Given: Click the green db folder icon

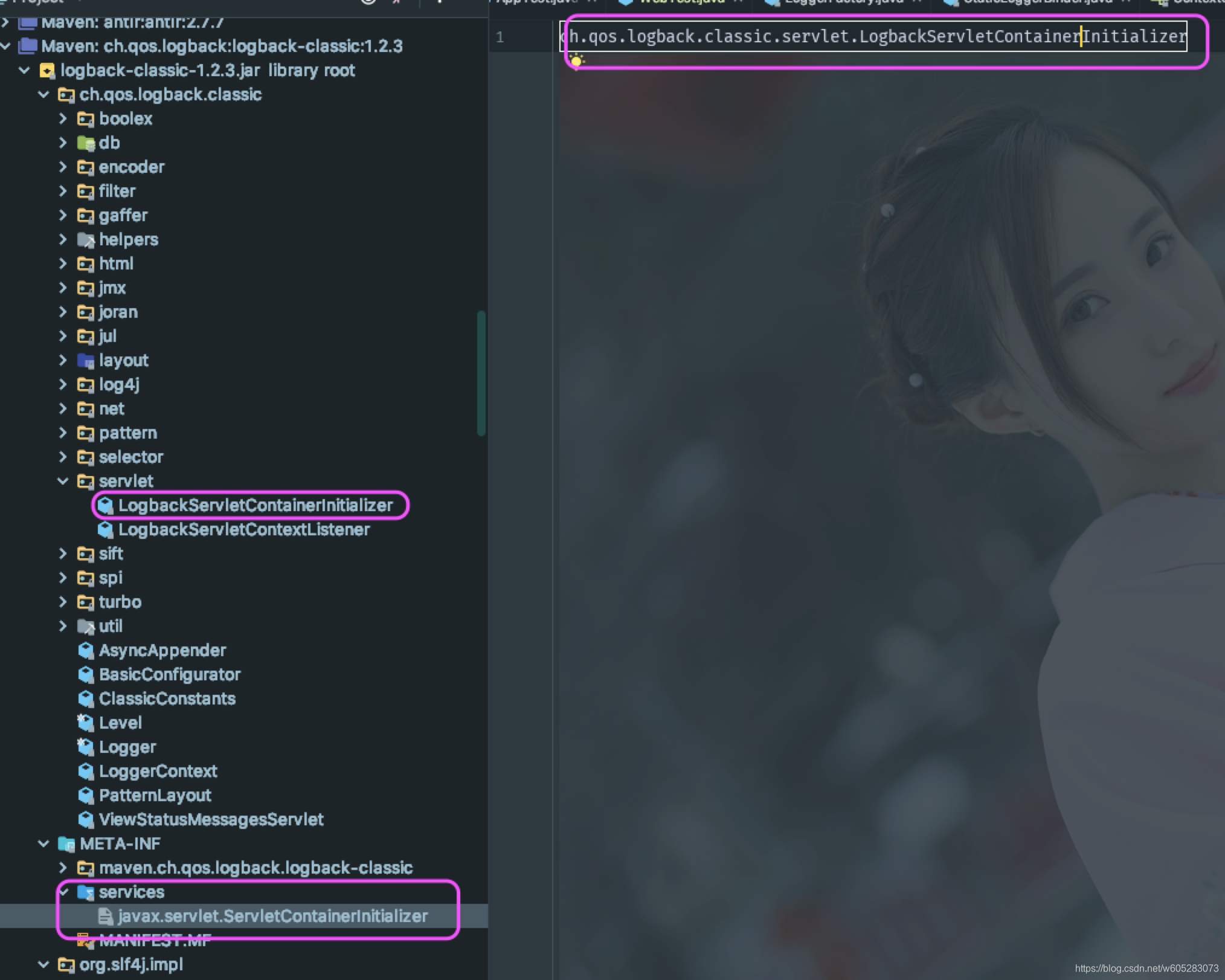Looking at the screenshot, I should [x=86, y=143].
